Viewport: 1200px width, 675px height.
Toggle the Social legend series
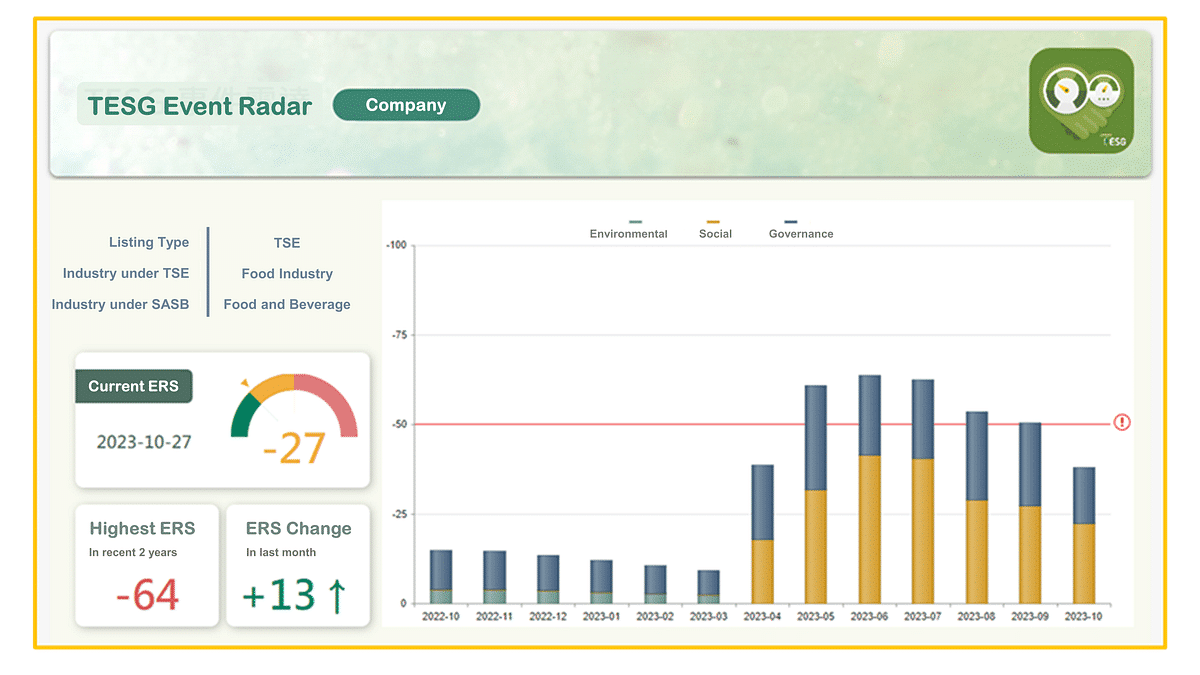(714, 233)
